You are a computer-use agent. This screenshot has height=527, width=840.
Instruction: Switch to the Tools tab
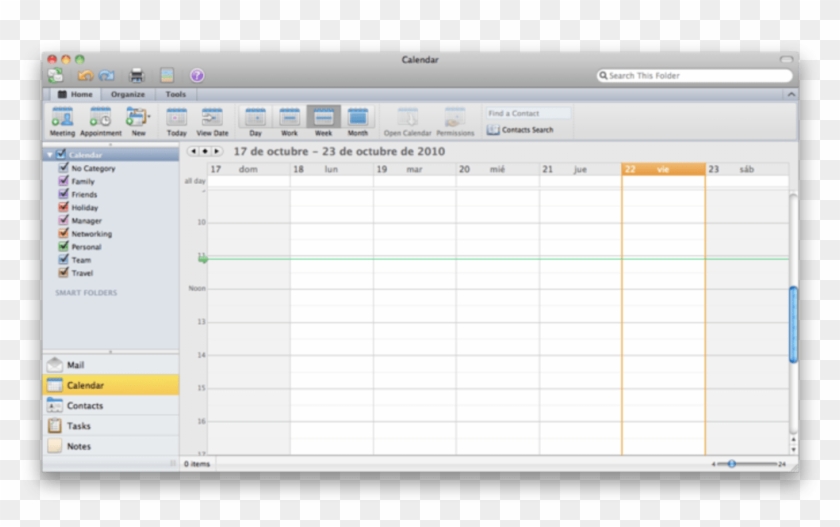[x=176, y=94]
